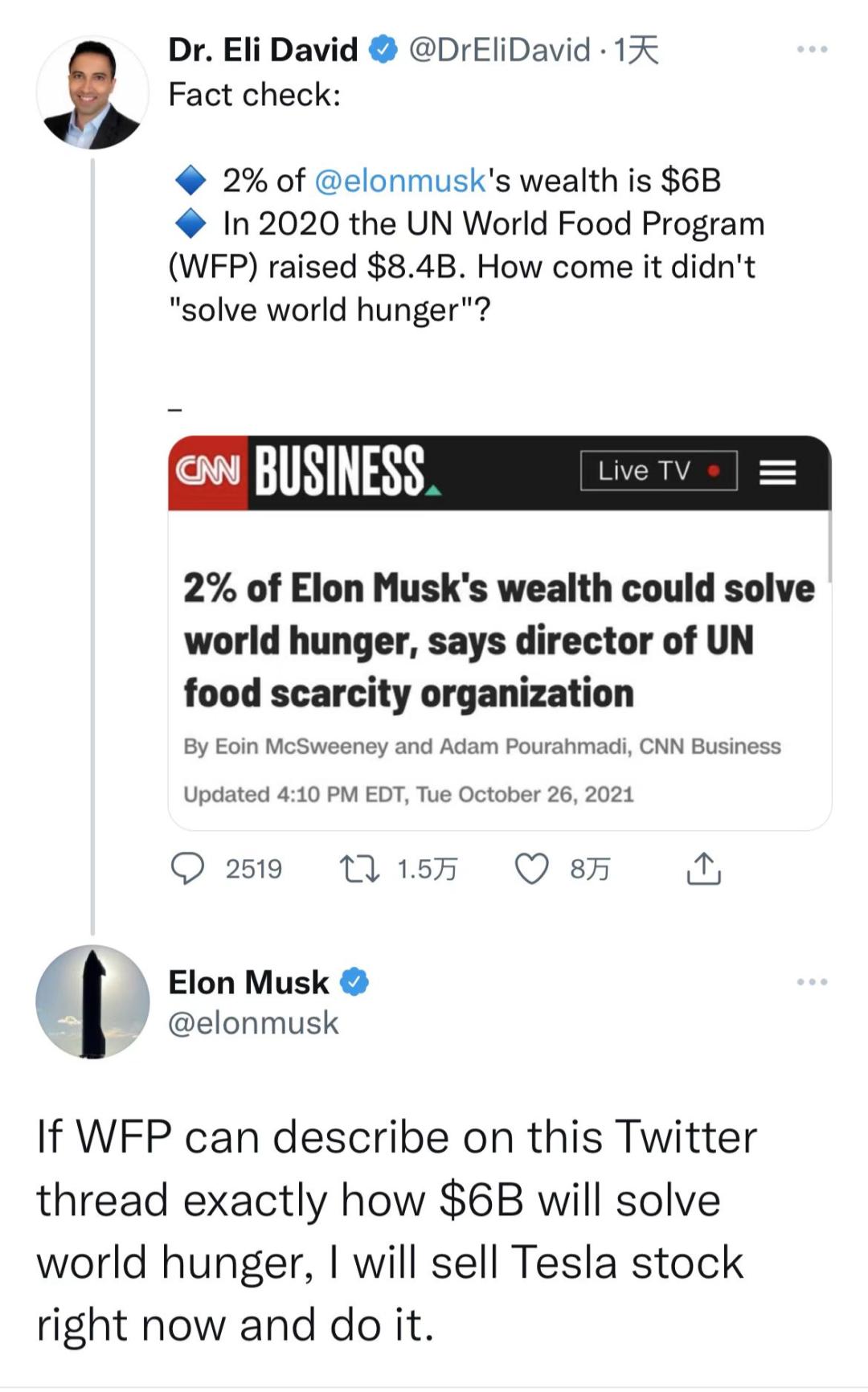This screenshot has width=868, height=1392.
Task: Open Dr. Eli David's profile picture
Action: click(x=92, y=92)
